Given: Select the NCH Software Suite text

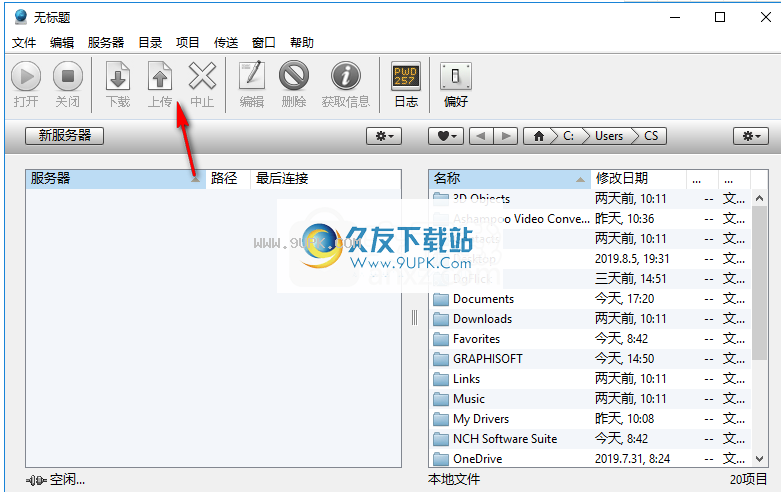Looking at the screenshot, I should tap(505, 439).
